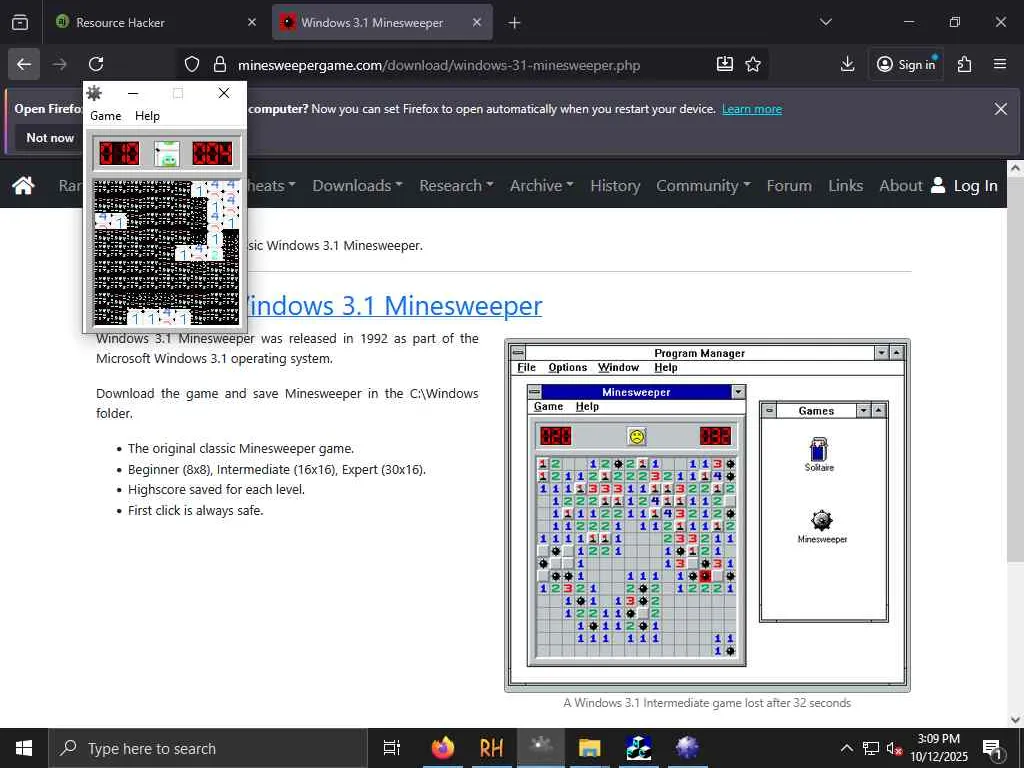The height and width of the screenshot is (768, 1024).
Task: Click tracking protection shield icon
Action: [x=191, y=64]
